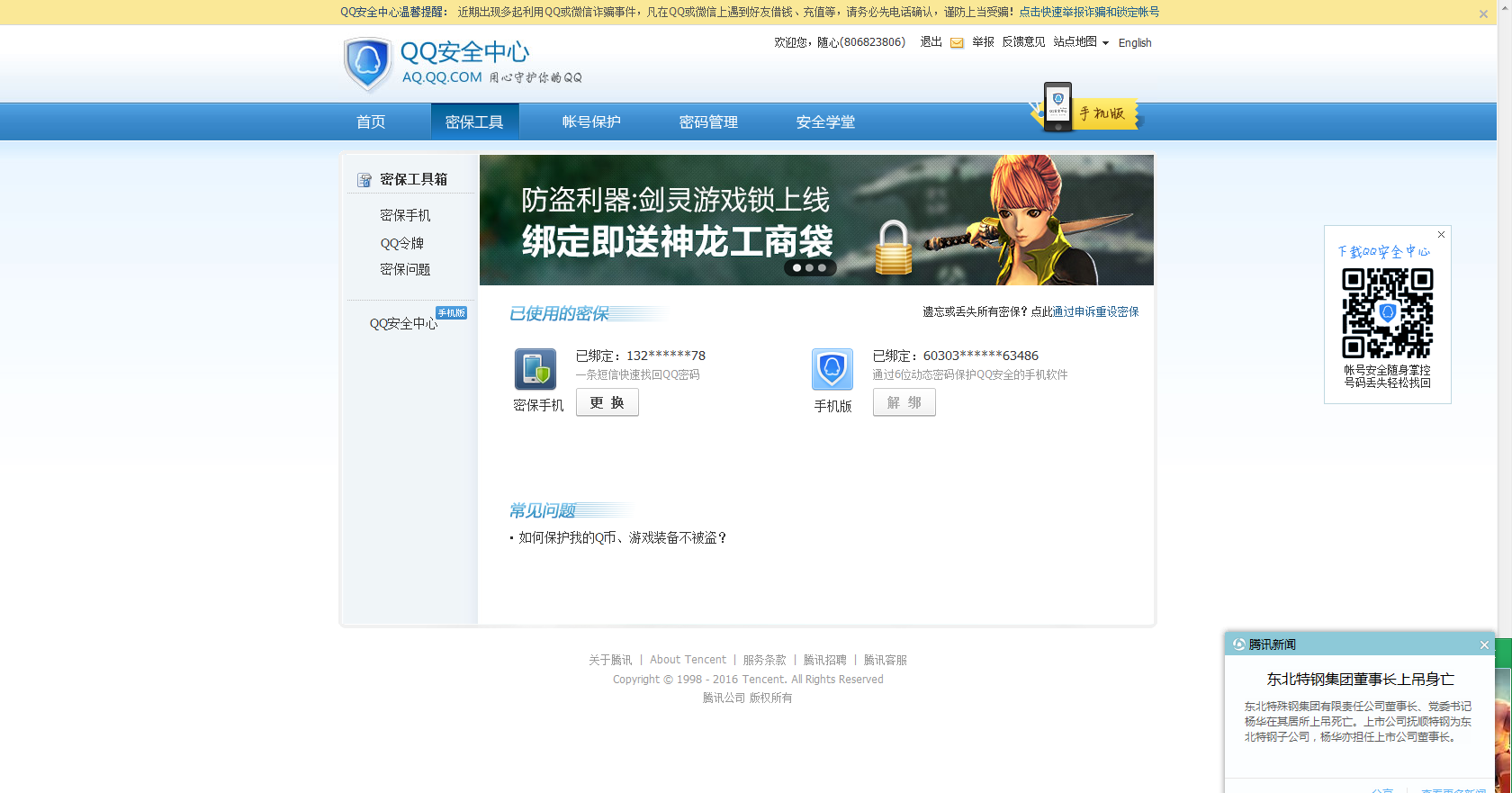The image size is (1512, 793).
Task: Open the 关于腾讯 footer link
Action: coord(610,660)
